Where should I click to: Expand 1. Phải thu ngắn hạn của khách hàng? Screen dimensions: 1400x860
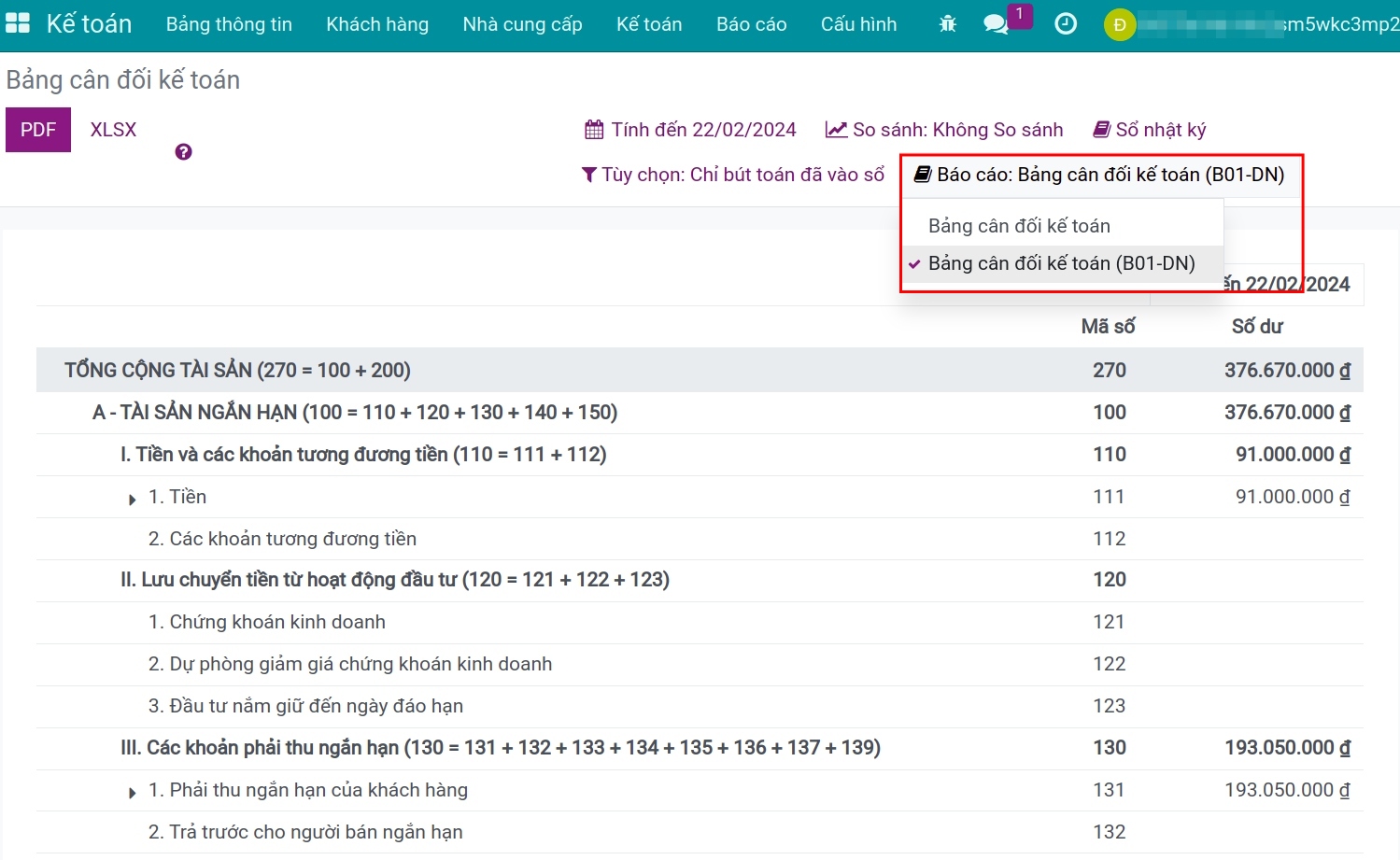(133, 792)
